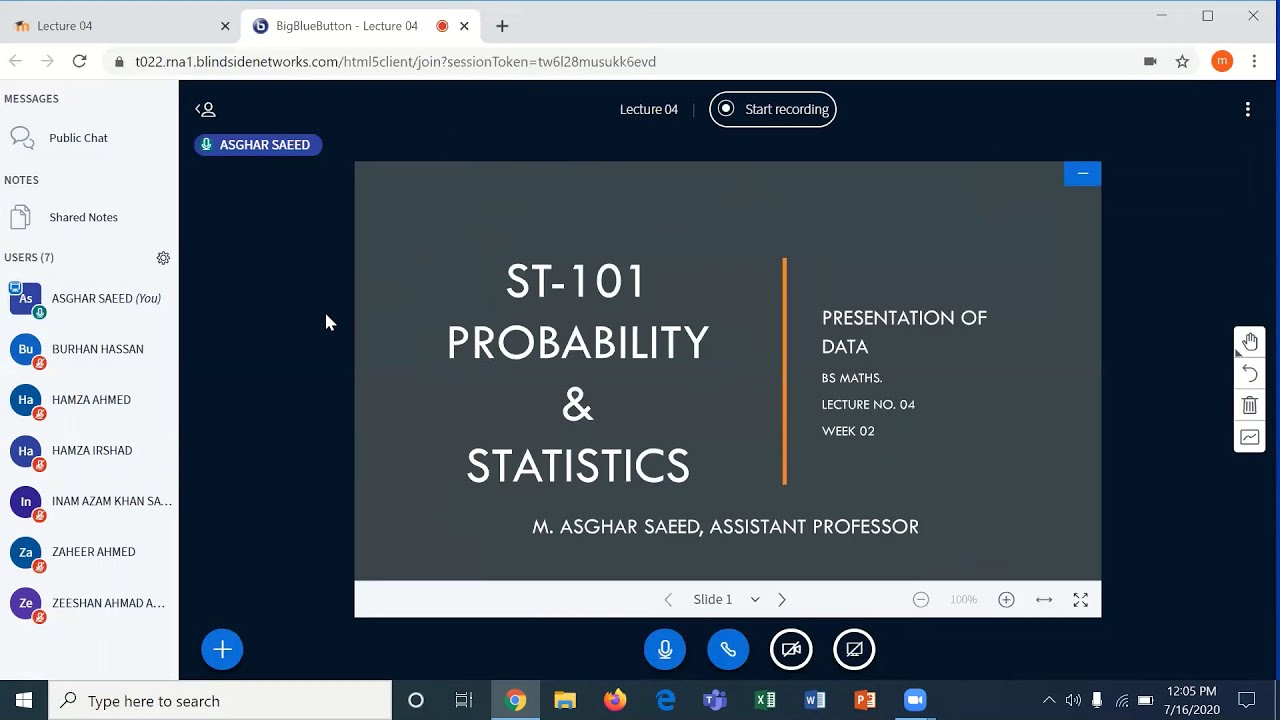The height and width of the screenshot is (720, 1280).
Task: Select user HAMZA IRSHAD
Action: coord(89,451)
